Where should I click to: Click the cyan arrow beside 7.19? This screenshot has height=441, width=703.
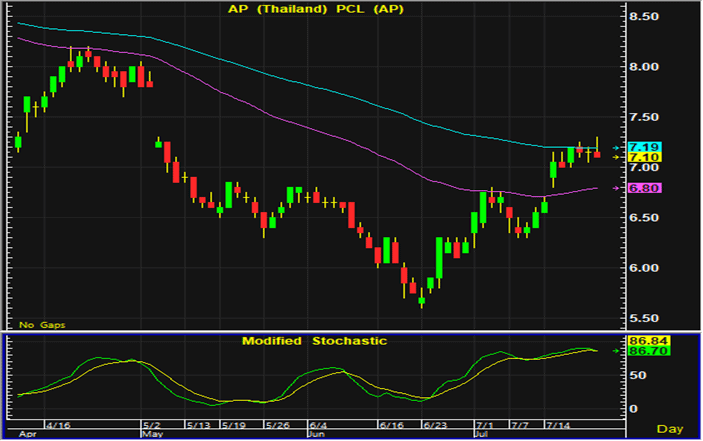618,148
